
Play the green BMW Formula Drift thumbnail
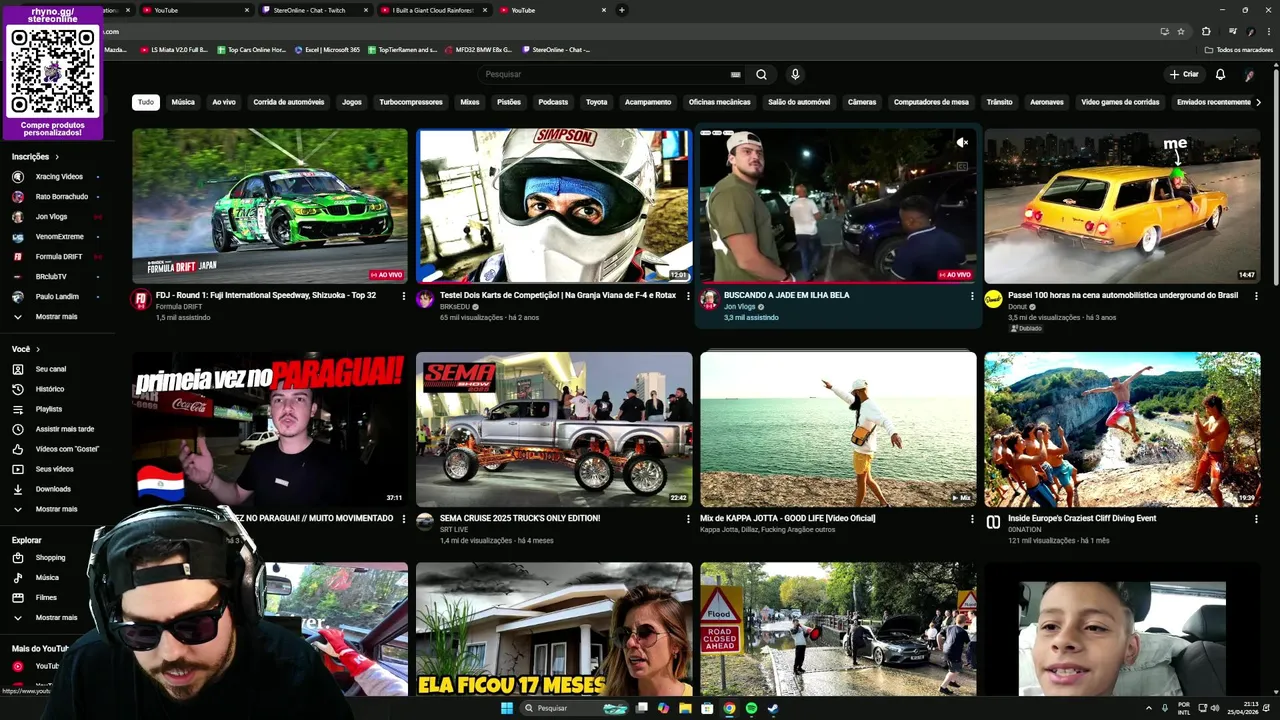click(270, 205)
